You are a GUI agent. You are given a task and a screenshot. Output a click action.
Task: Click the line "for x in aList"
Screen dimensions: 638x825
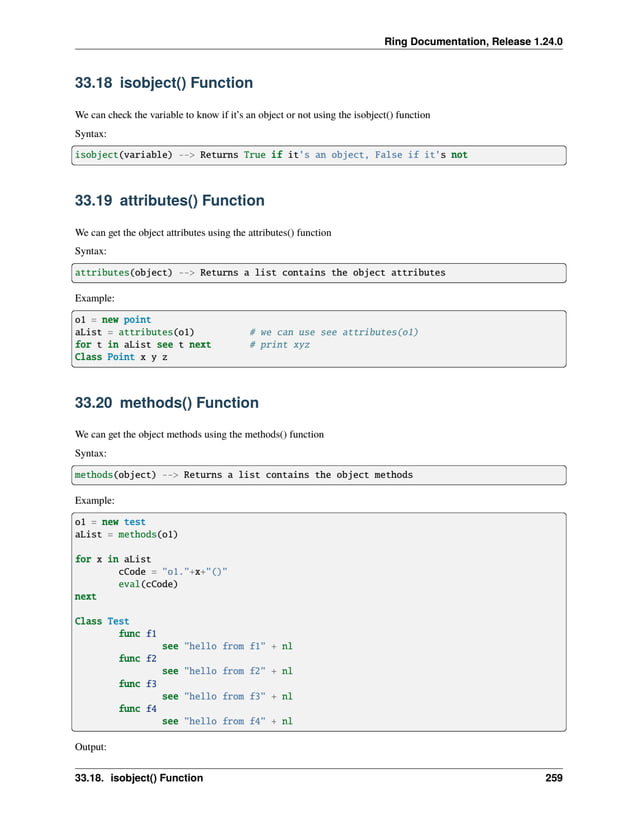[113, 559]
